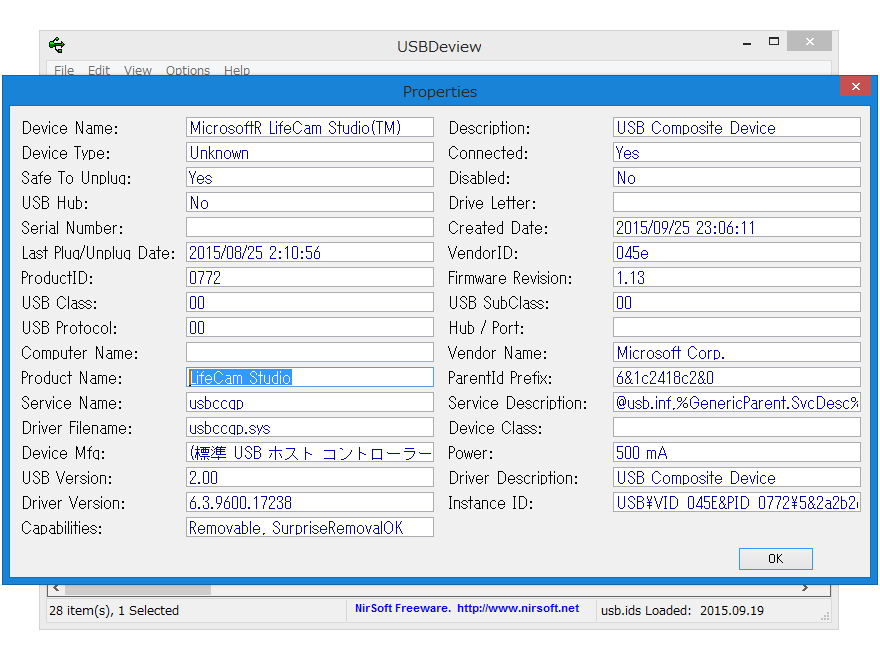Click the Firmware Revision field 1.13
Image resolution: width=880 pixels, height=660 pixels.
pyautogui.click(x=737, y=277)
